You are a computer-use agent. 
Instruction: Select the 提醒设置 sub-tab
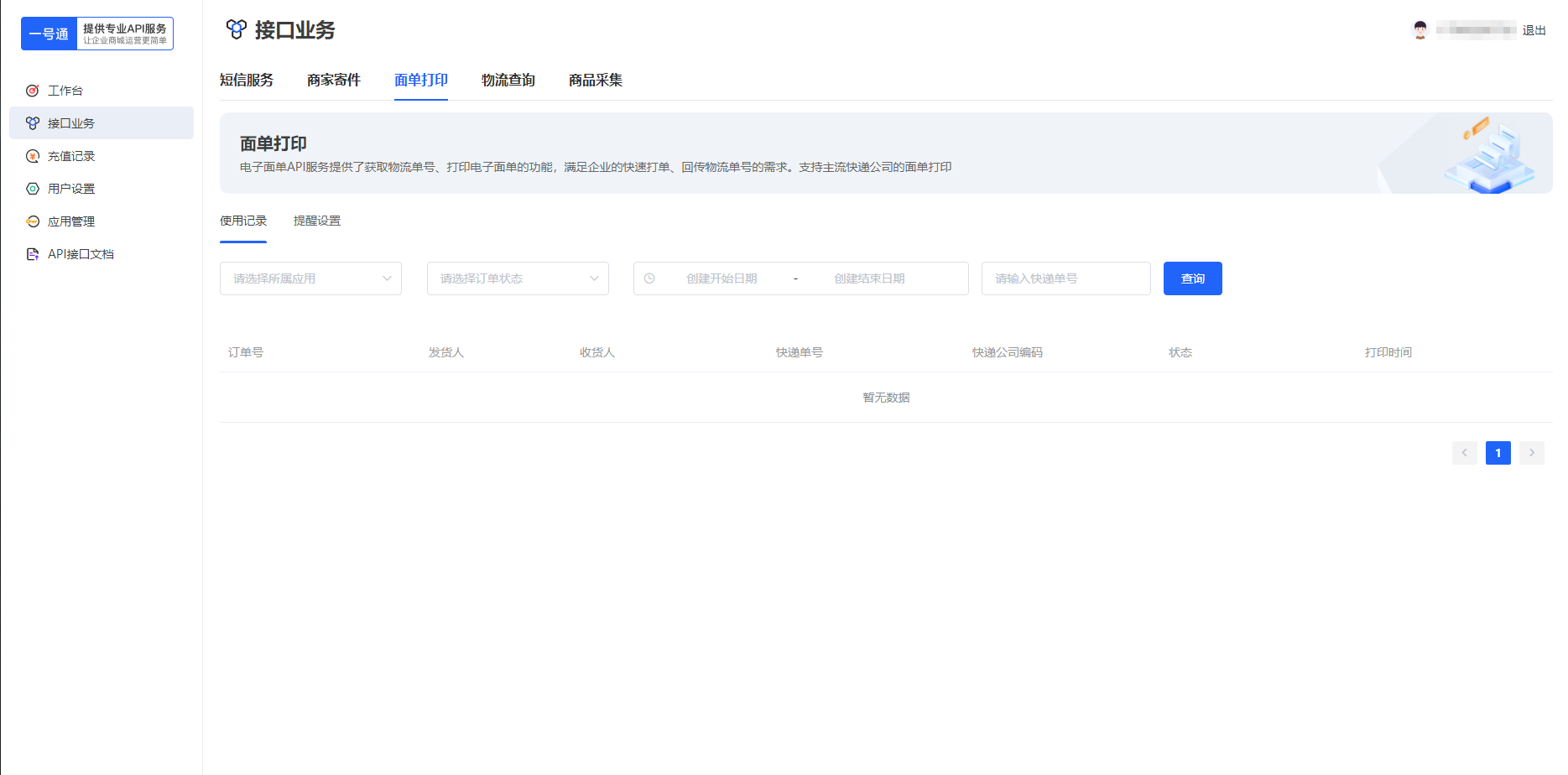point(317,221)
